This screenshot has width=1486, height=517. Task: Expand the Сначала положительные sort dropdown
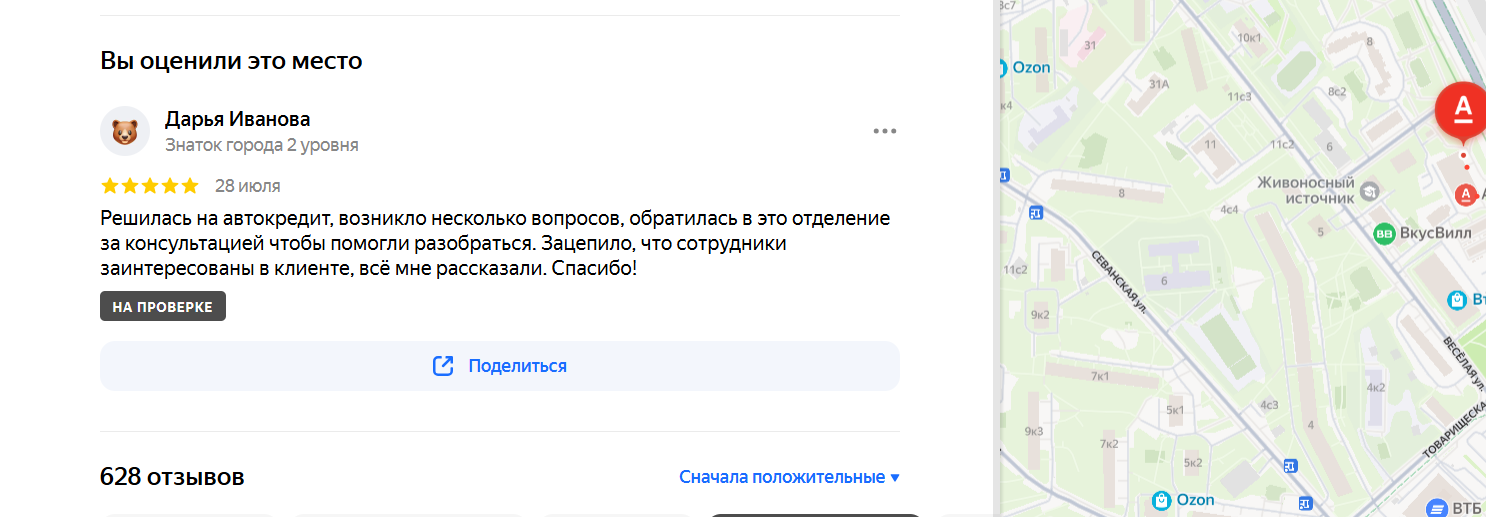click(x=789, y=477)
